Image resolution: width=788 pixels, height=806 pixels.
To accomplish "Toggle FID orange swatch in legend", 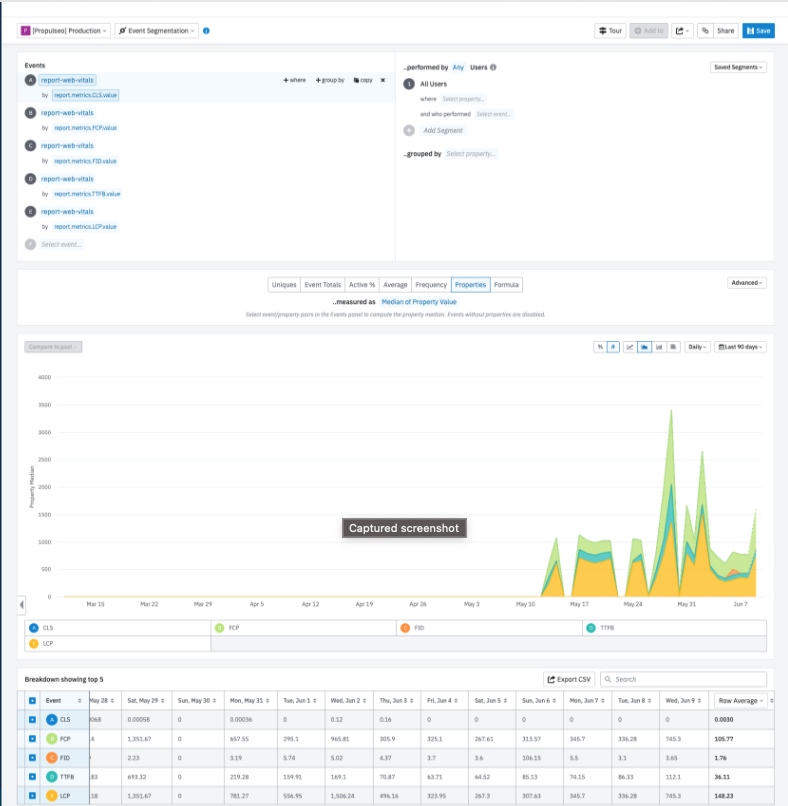I will tap(405, 628).
